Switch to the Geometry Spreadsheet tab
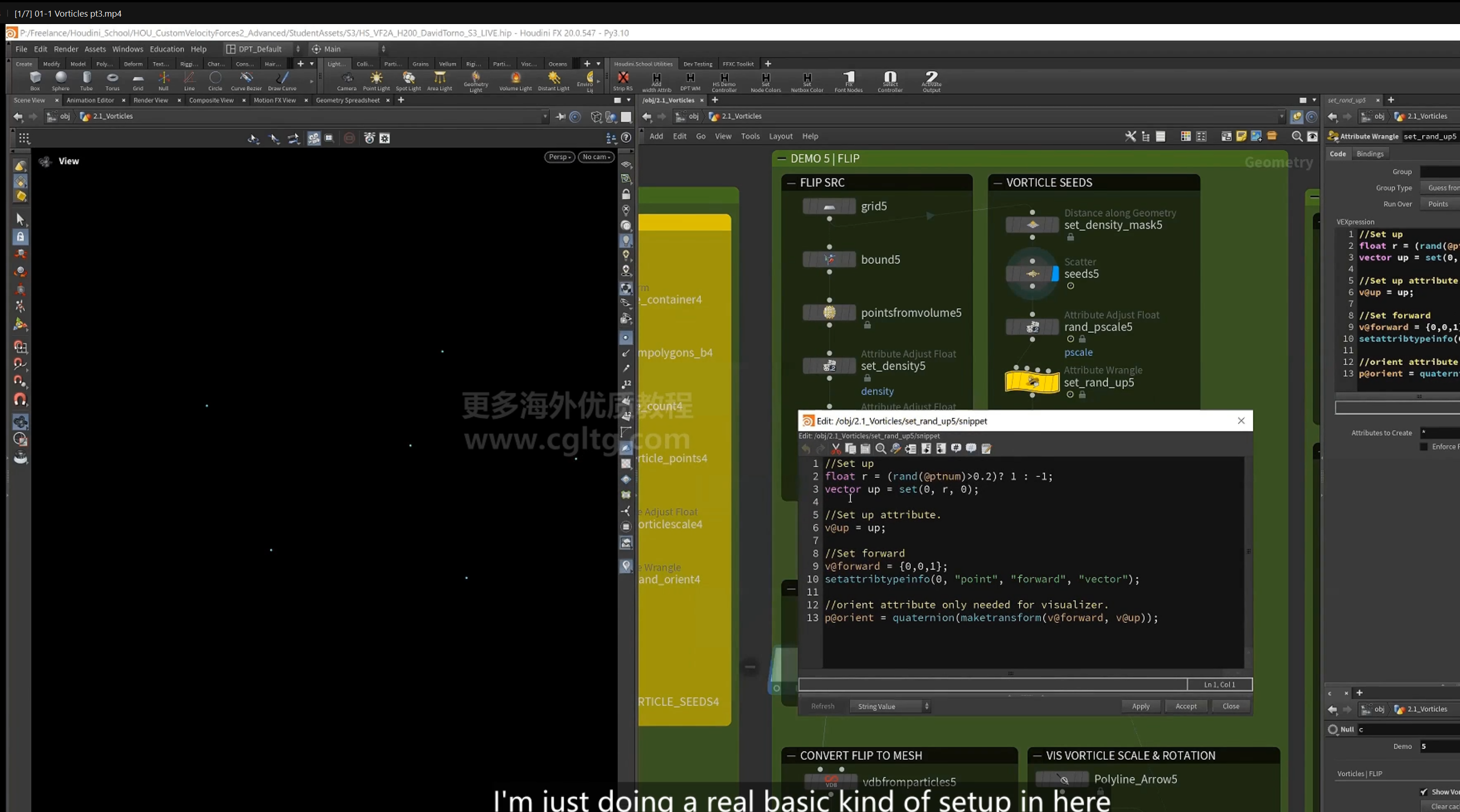The width and height of the screenshot is (1460, 812). [347, 100]
